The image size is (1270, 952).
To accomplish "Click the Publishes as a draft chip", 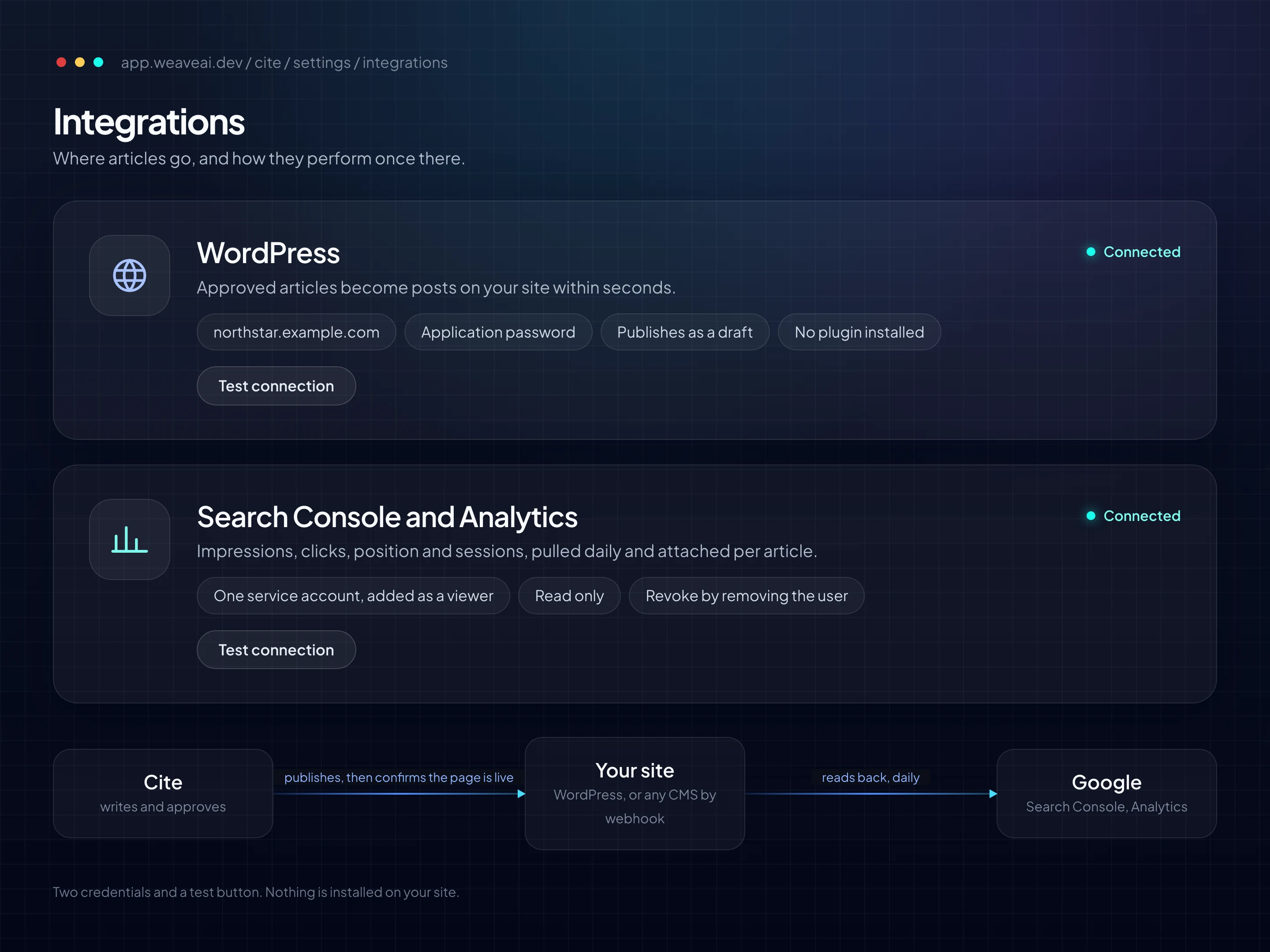I will (684, 332).
